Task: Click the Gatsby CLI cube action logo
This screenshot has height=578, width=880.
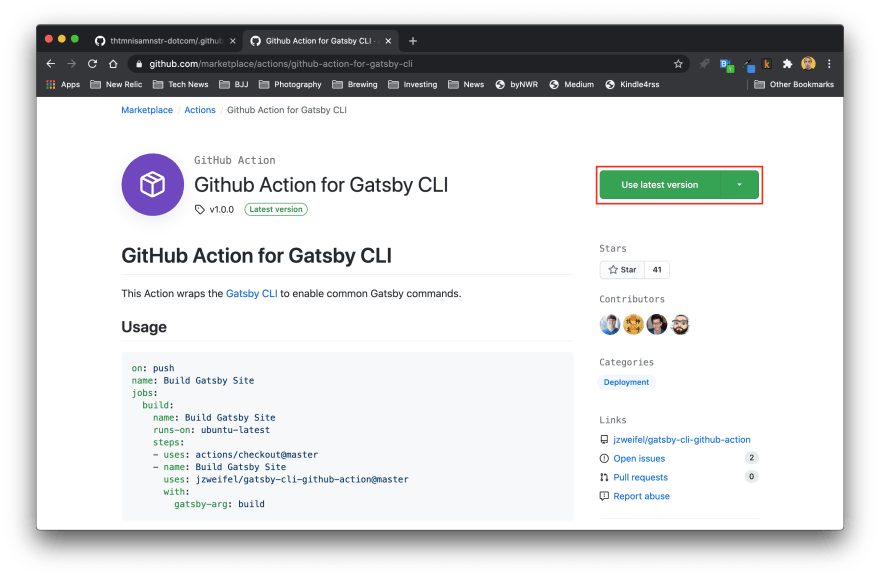Action: (152, 185)
